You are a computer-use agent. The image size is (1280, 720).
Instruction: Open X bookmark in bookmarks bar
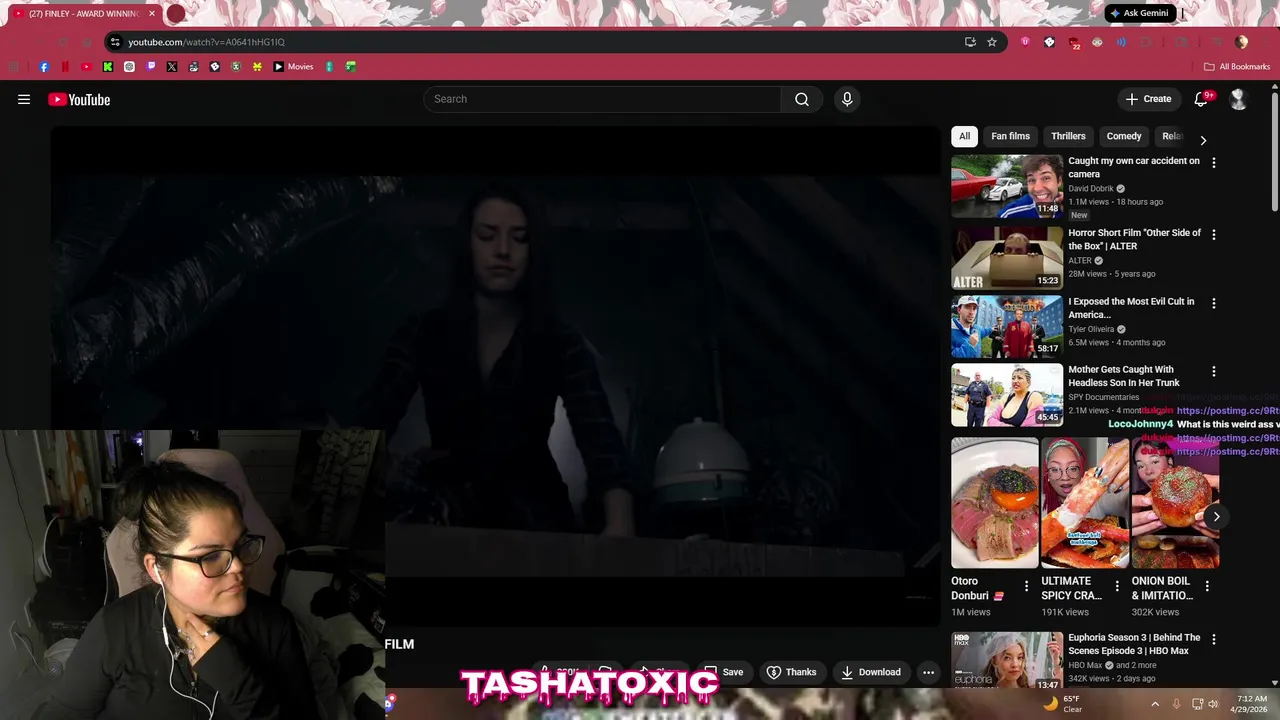point(172,67)
